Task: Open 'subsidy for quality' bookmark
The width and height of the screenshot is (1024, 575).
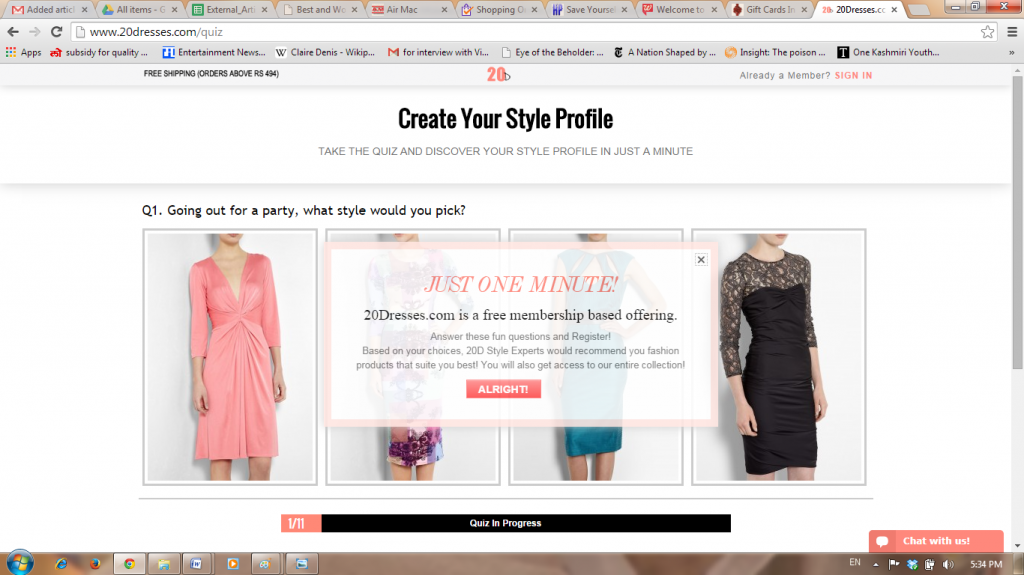Action: (x=99, y=52)
